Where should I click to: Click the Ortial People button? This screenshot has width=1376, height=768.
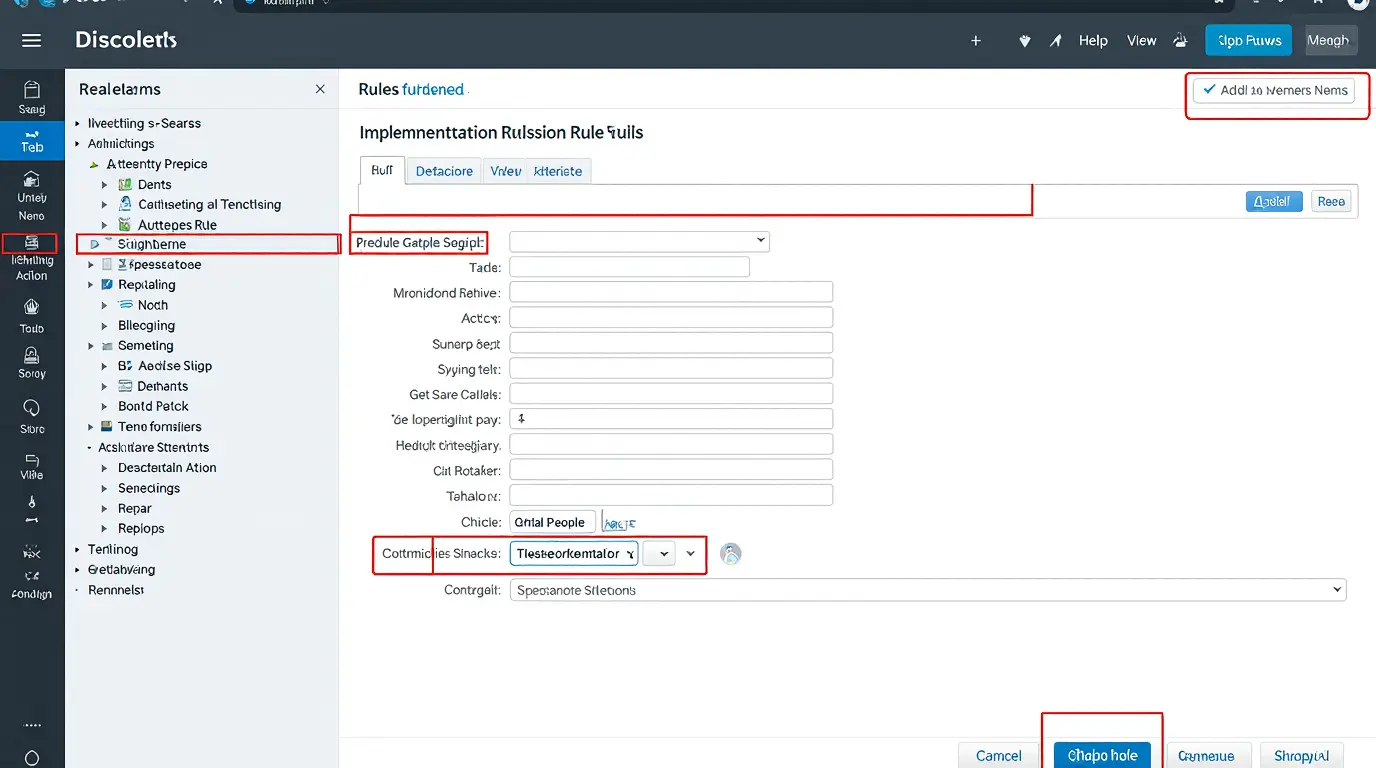tap(553, 522)
